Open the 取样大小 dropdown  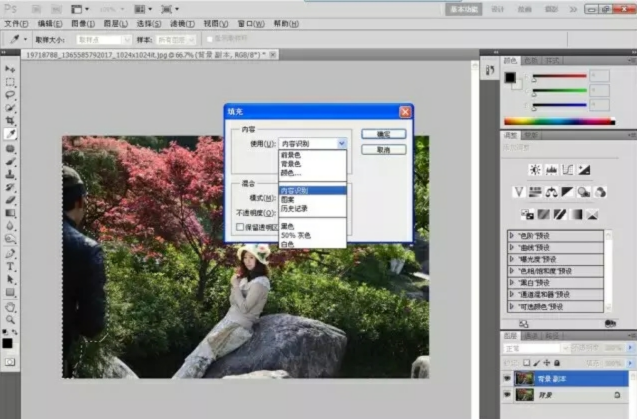pyautogui.click(x=104, y=40)
